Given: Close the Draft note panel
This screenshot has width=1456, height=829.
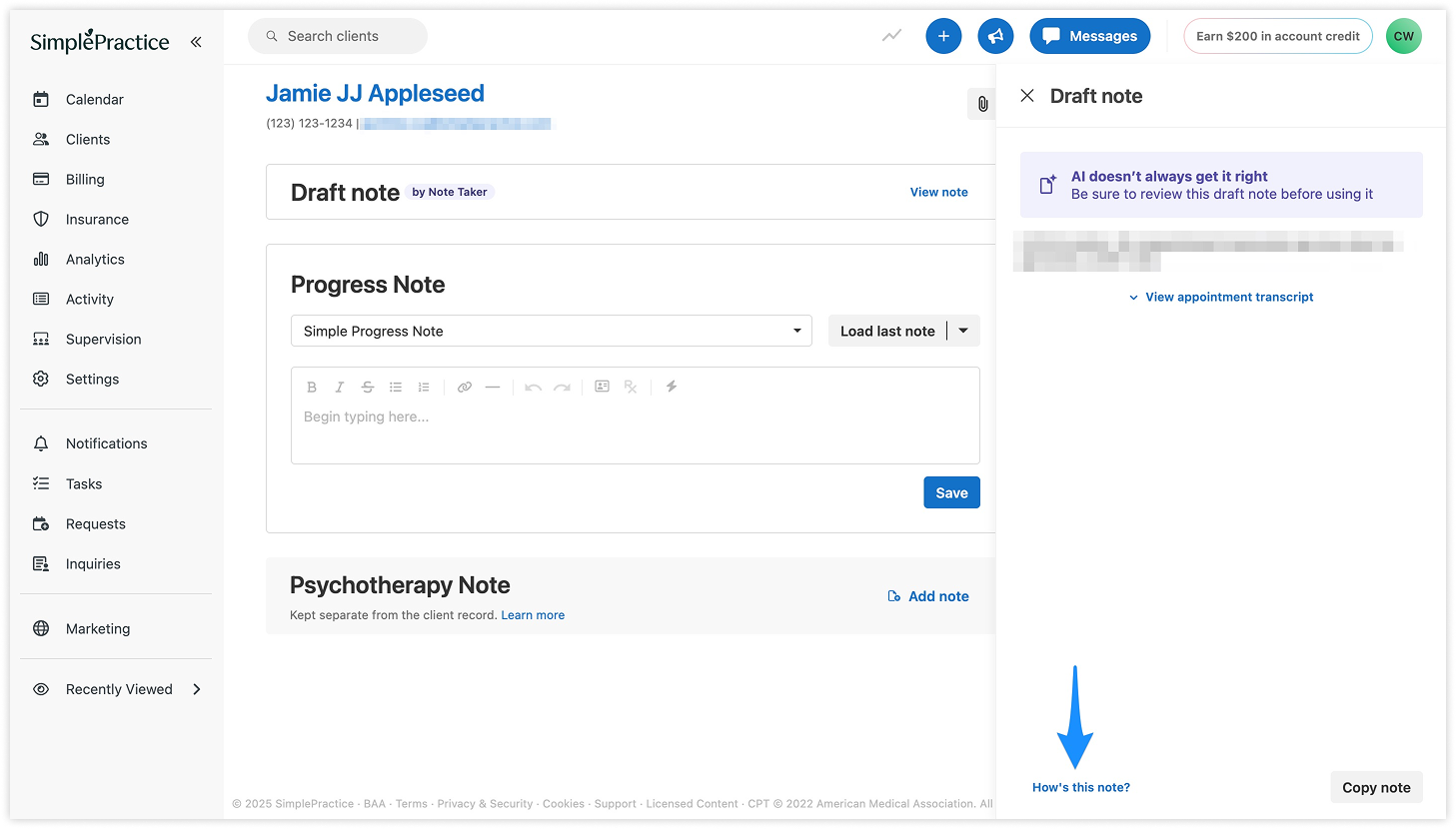Looking at the screenshot, I should click(x=1027, y=96).
